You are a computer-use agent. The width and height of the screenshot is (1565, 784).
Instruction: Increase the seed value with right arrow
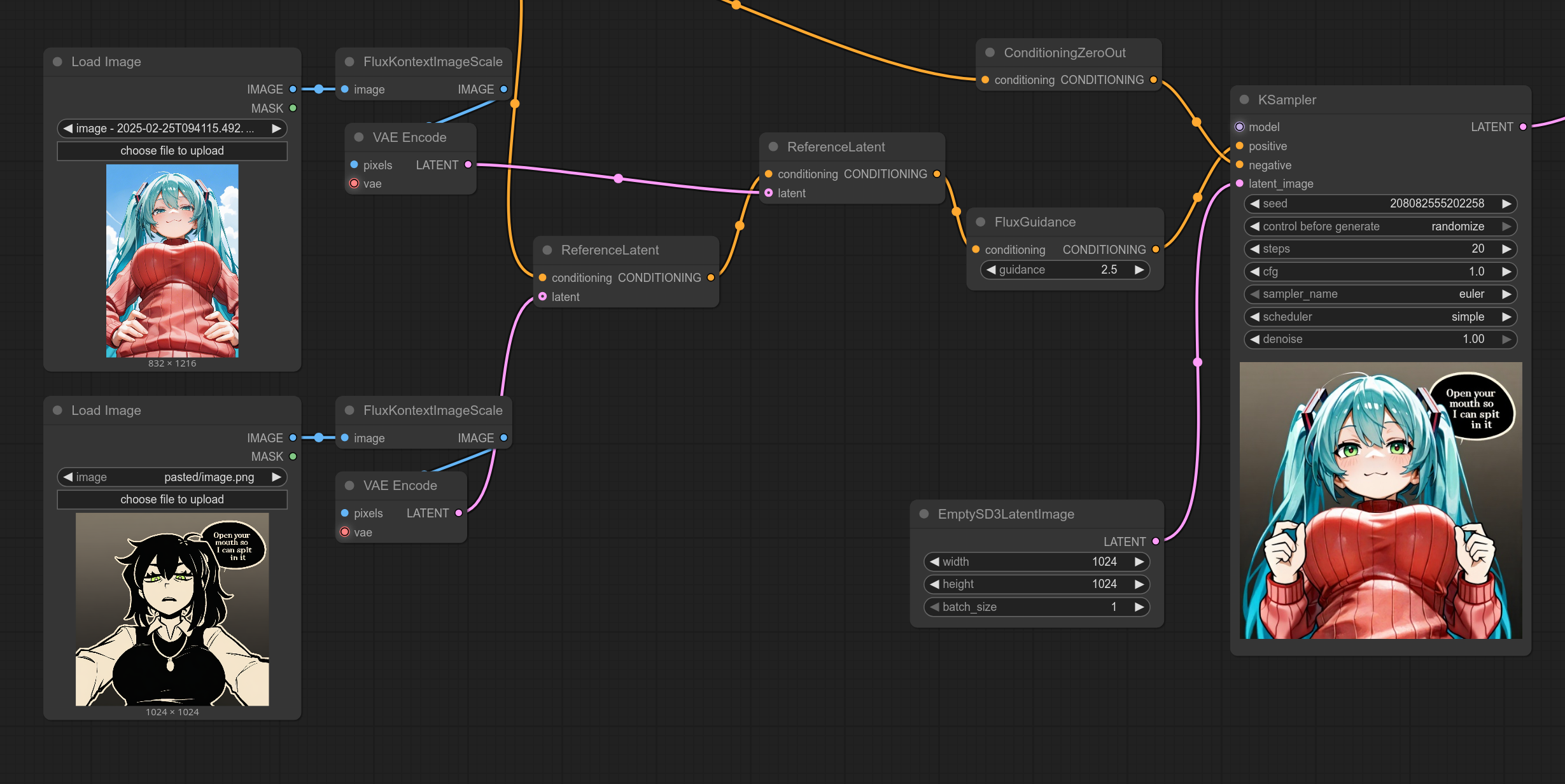(x=1506, y=204)
